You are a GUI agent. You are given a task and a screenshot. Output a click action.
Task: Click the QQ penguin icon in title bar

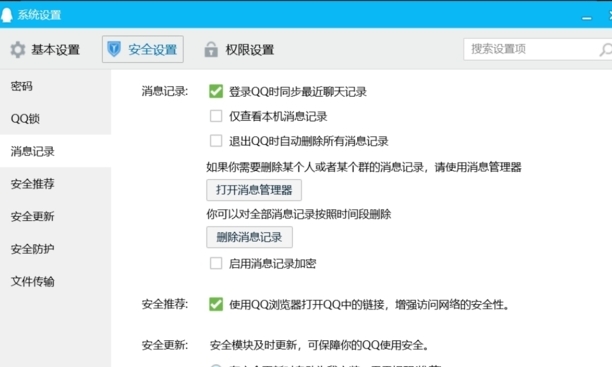click(x=6, y=15)
